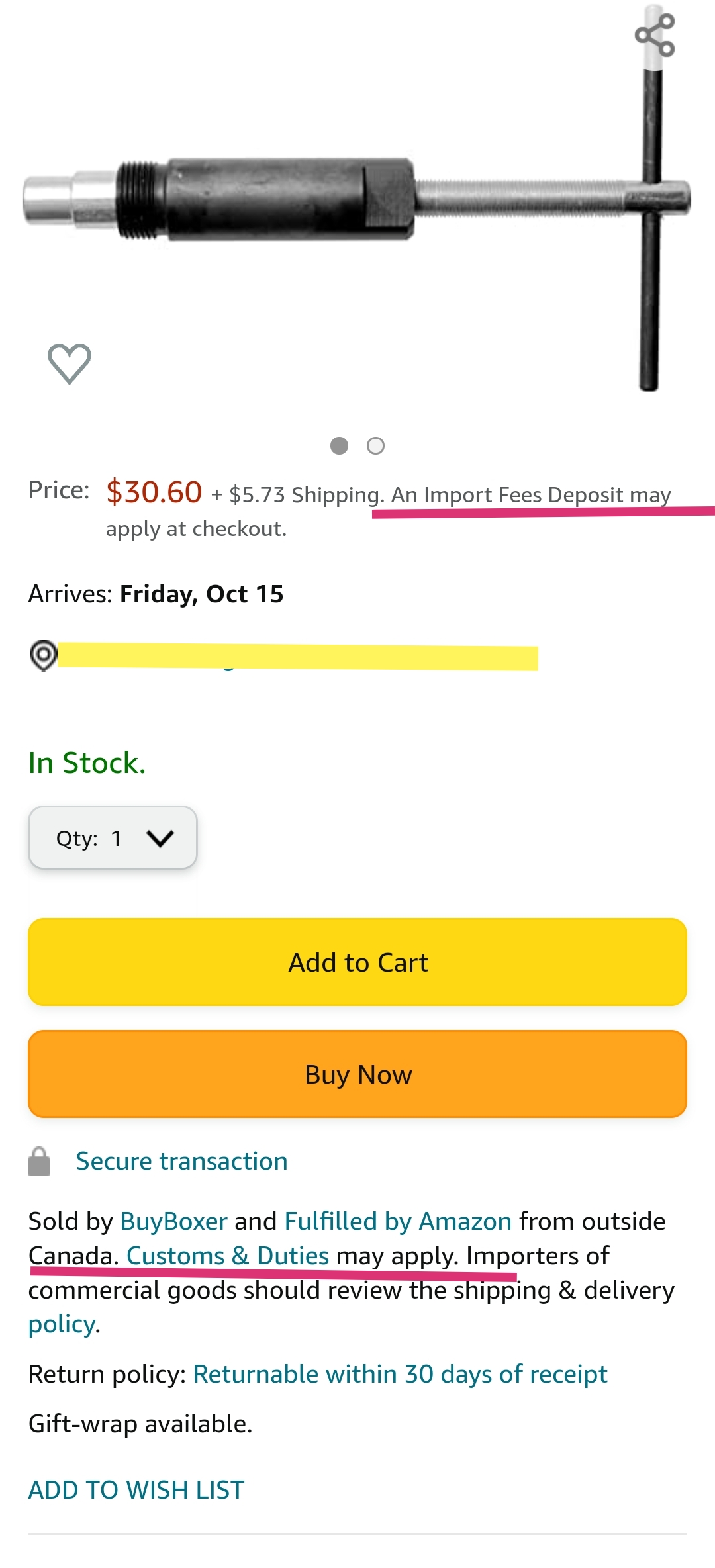
Task: View Returnable within 30 days details
Action: (x=400, y=1375)
